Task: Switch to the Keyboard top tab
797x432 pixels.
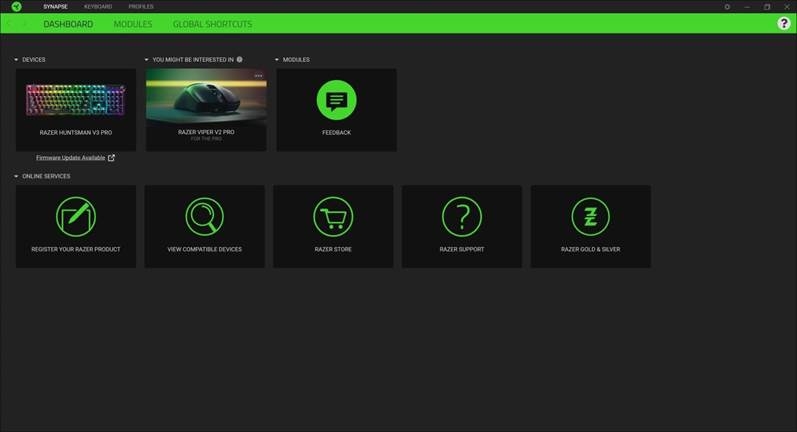Action: [98, 7]
